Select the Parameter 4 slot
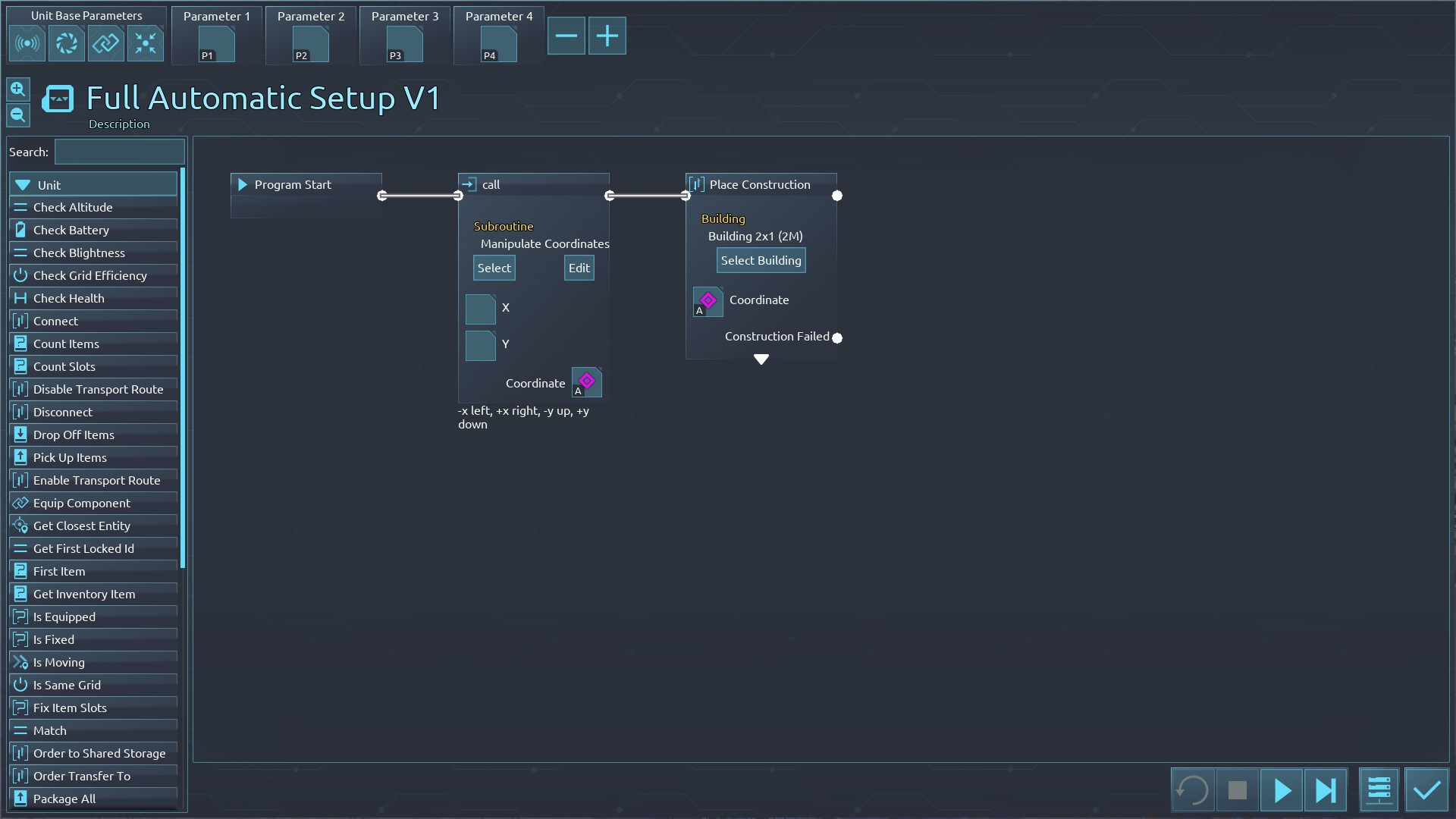Screen dimensions: 1456x819 click(499, 45)
